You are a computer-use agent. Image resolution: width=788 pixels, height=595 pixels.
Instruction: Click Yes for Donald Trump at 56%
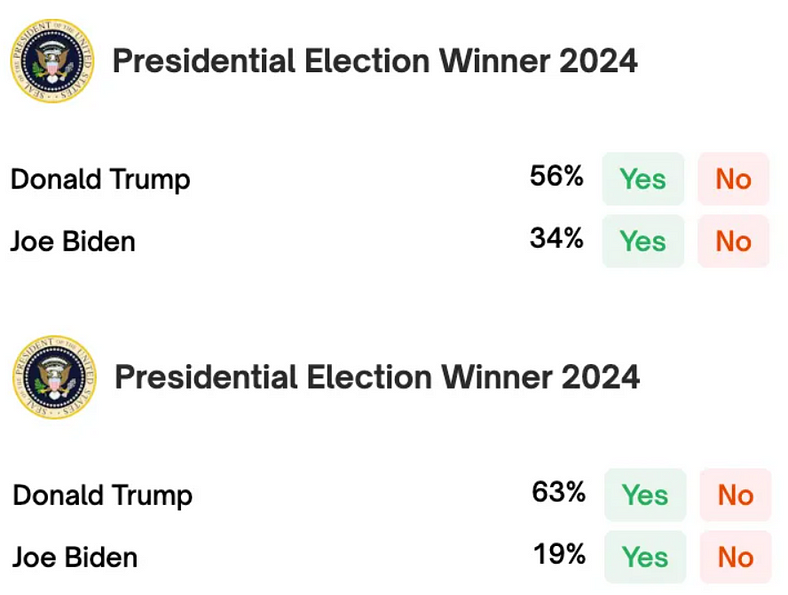[642, 179]
